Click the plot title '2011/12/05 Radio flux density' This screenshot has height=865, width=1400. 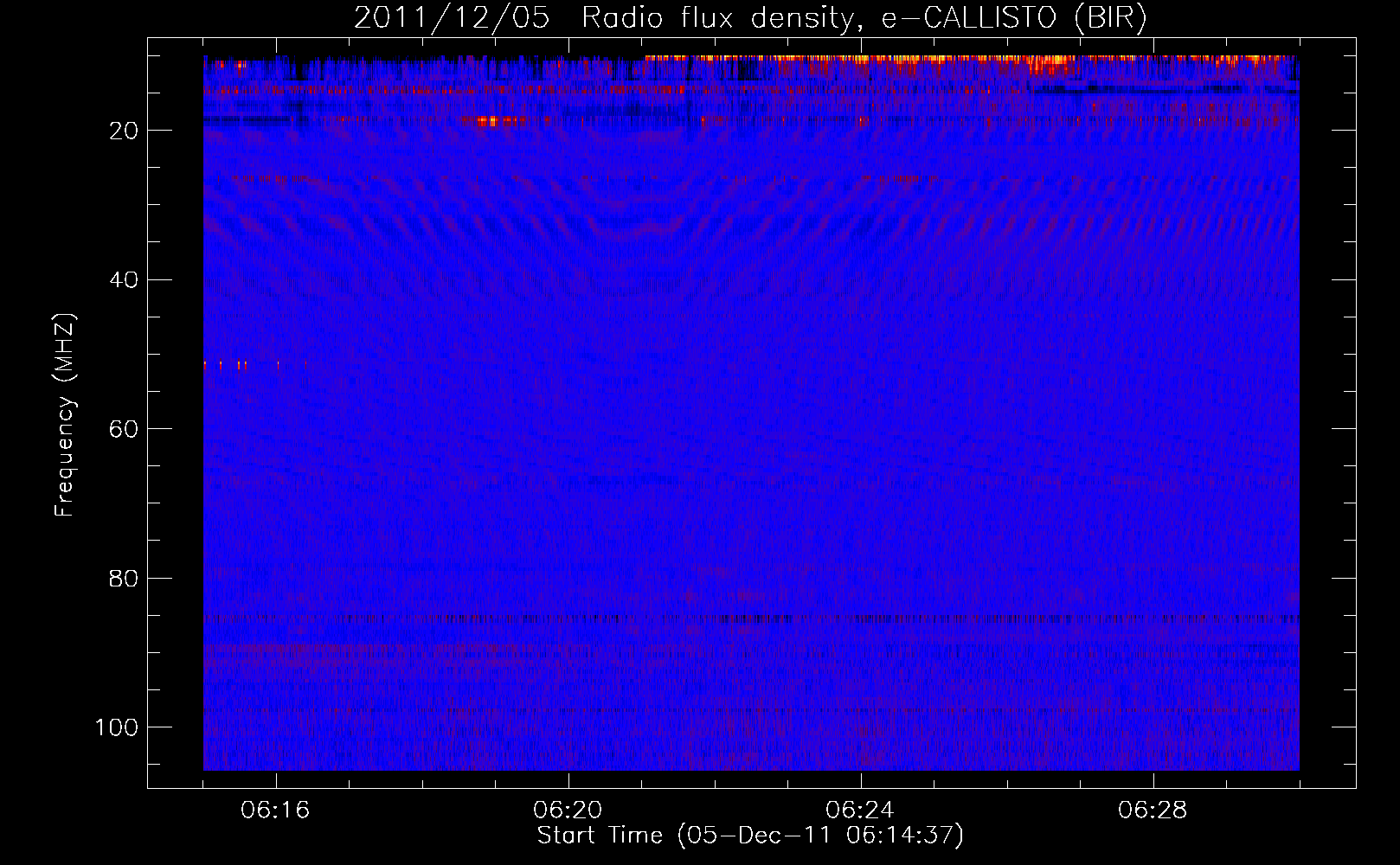coord(751,18)
